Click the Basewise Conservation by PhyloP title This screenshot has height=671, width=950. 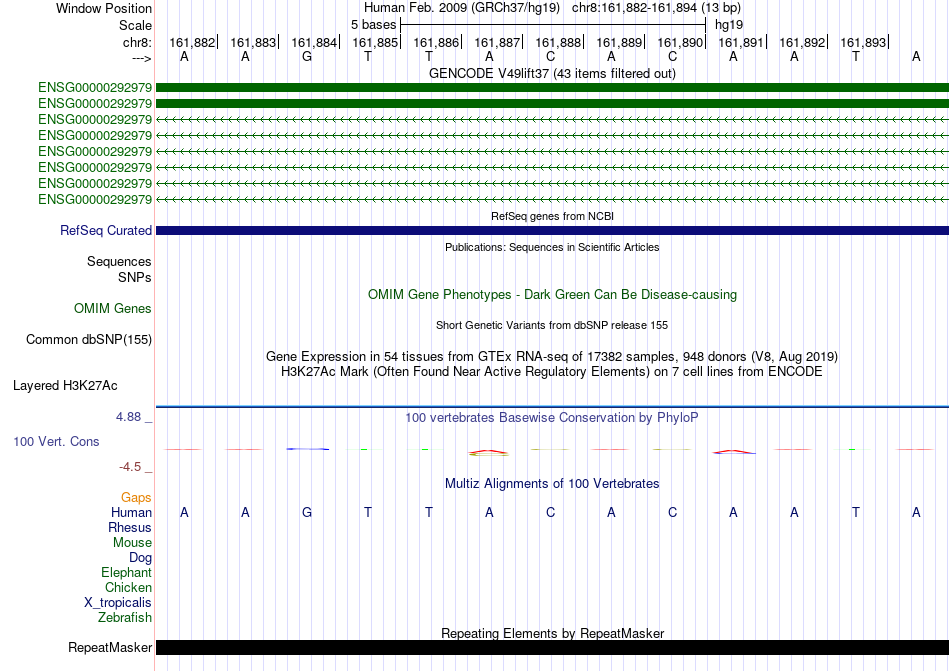coord(552,417)
